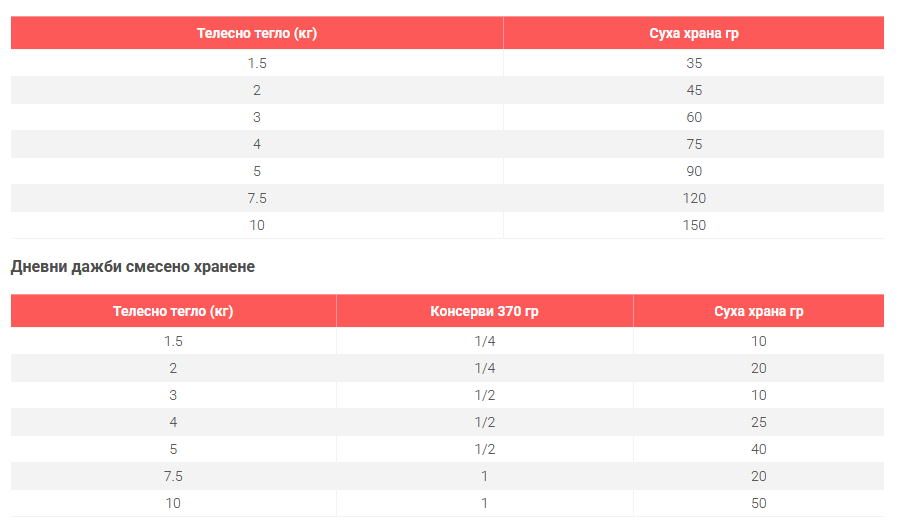Select the 7.5 weight cell in first table

(257, 198)
